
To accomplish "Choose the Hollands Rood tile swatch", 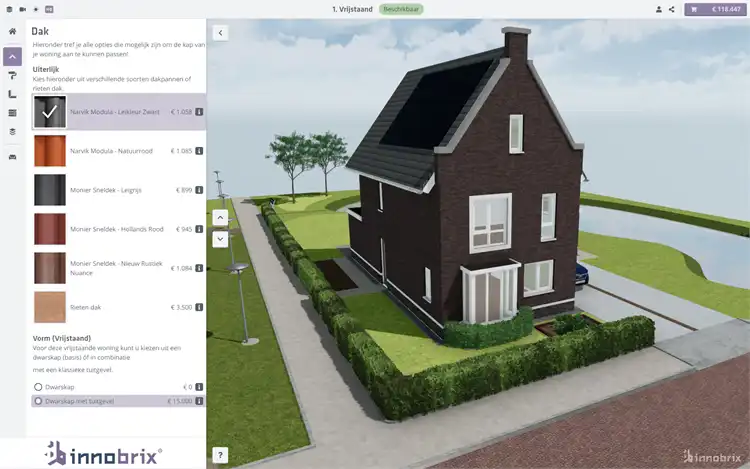I will tap(50, 229).
